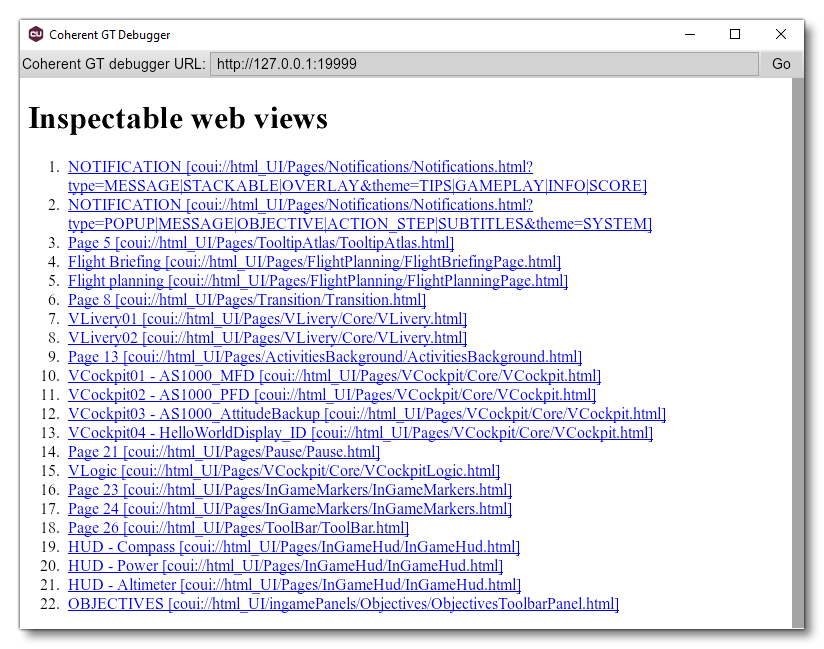Open the VLivery02 link
Image resolution: width=824 pixels, height=649 pixels.
click(266, 337)
